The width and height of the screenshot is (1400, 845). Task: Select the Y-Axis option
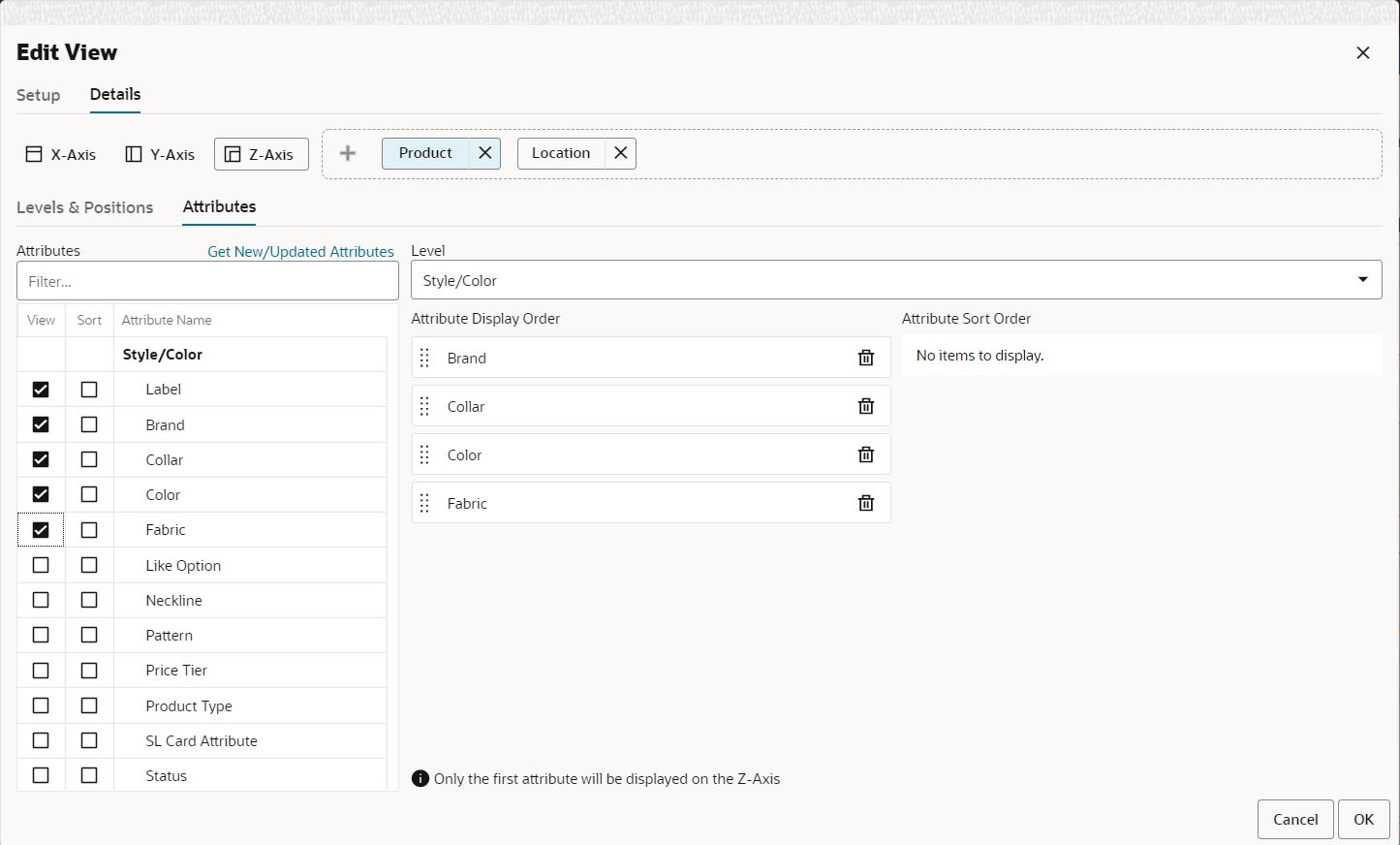point(161,154)
